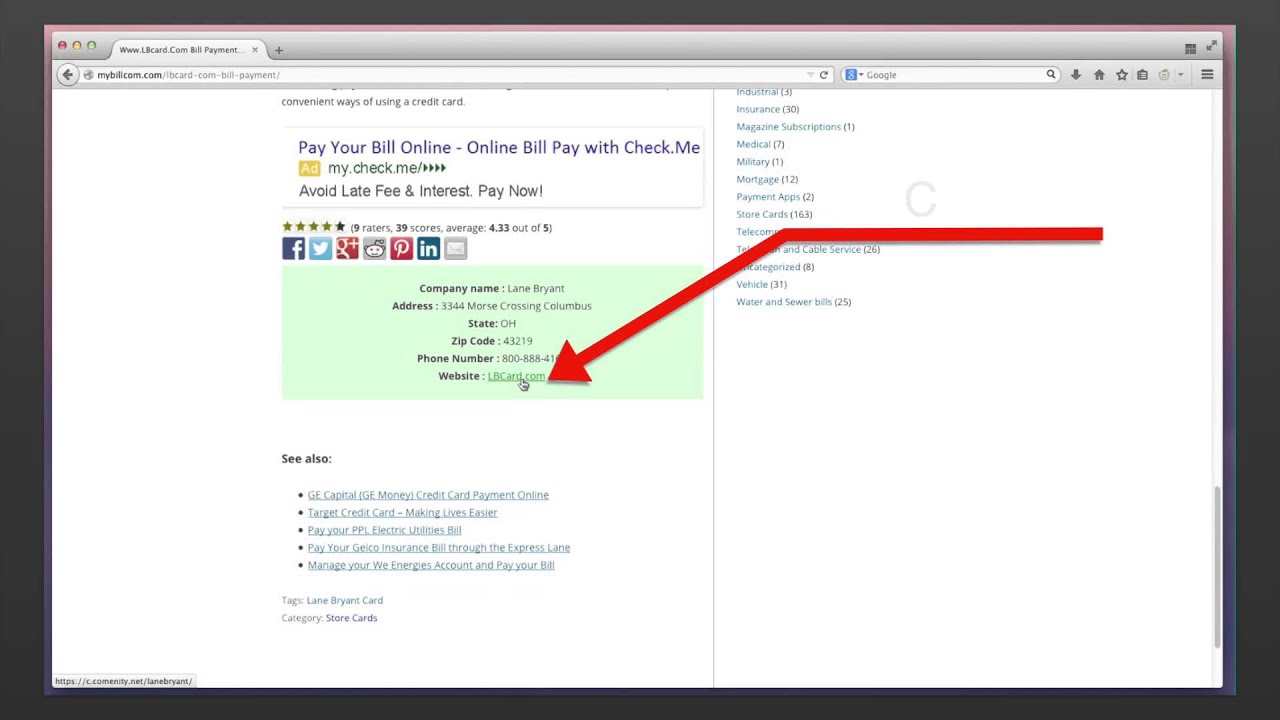Close the Www.LBcard.Com Bill Payment tab
The image size is (1280, 720).
pyautogui.click(x=255, y=50)
